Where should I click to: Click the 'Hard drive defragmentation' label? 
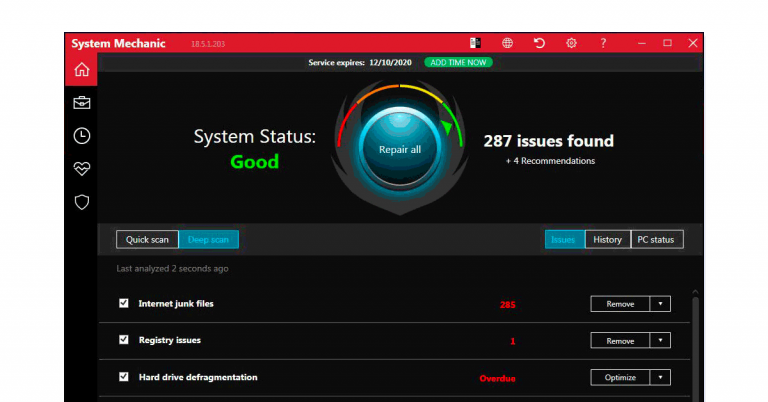tap(198, 377)
